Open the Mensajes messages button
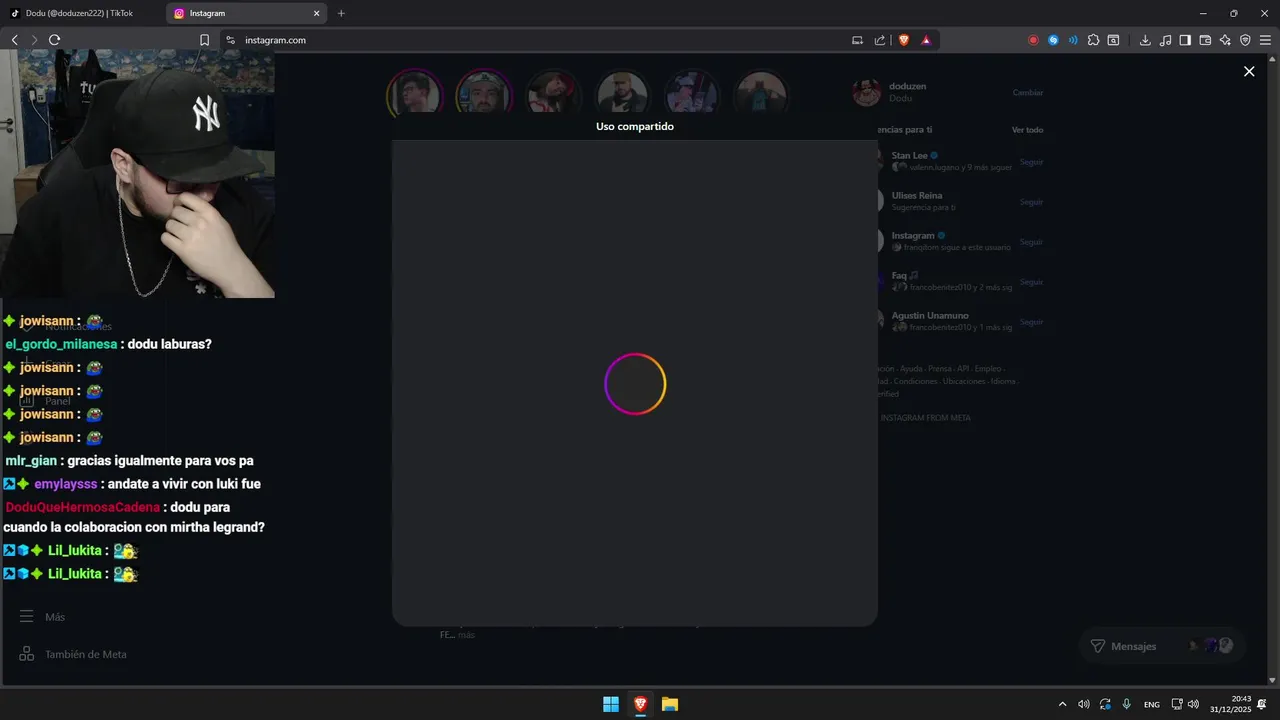The height and width of the screenshot is (720, 1280). click(1160, 646)
